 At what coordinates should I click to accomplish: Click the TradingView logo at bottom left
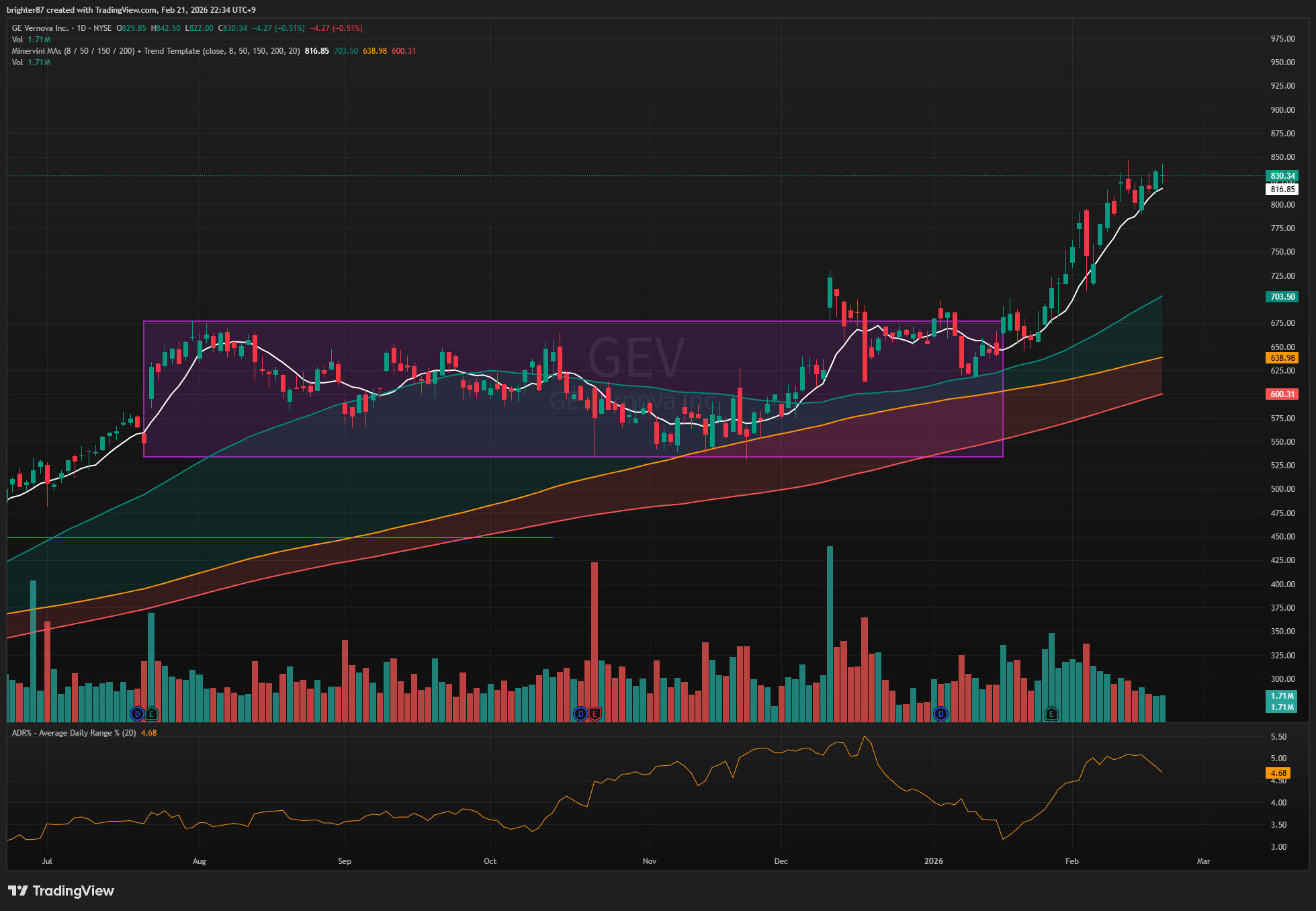tap(61, 891)
